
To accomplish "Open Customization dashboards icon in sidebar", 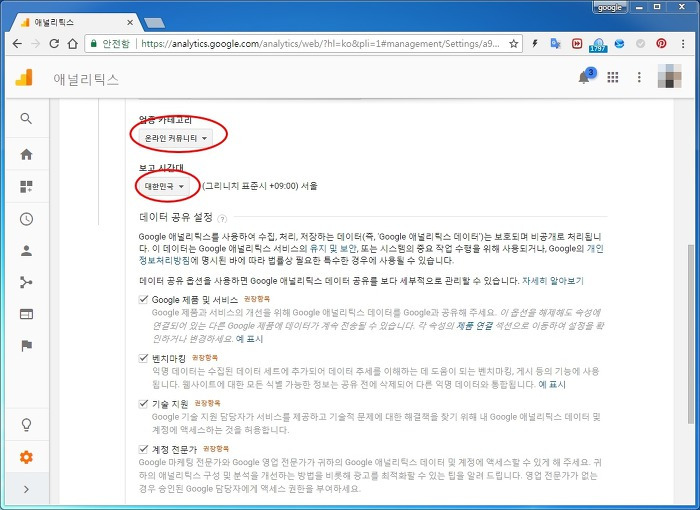I will pyautogui.click(x=26, y=187).
